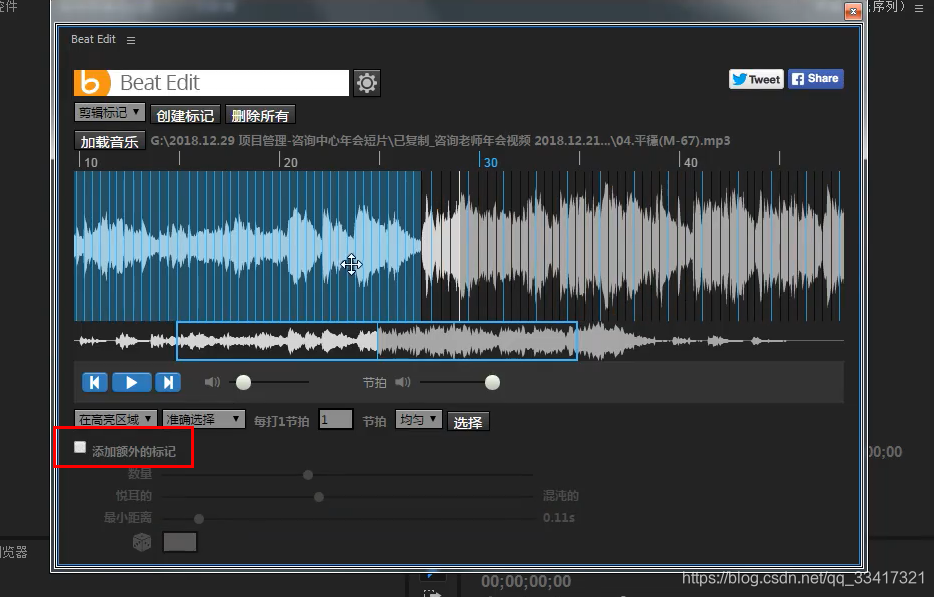Adjust the music volume slider knob

(243, 383)
